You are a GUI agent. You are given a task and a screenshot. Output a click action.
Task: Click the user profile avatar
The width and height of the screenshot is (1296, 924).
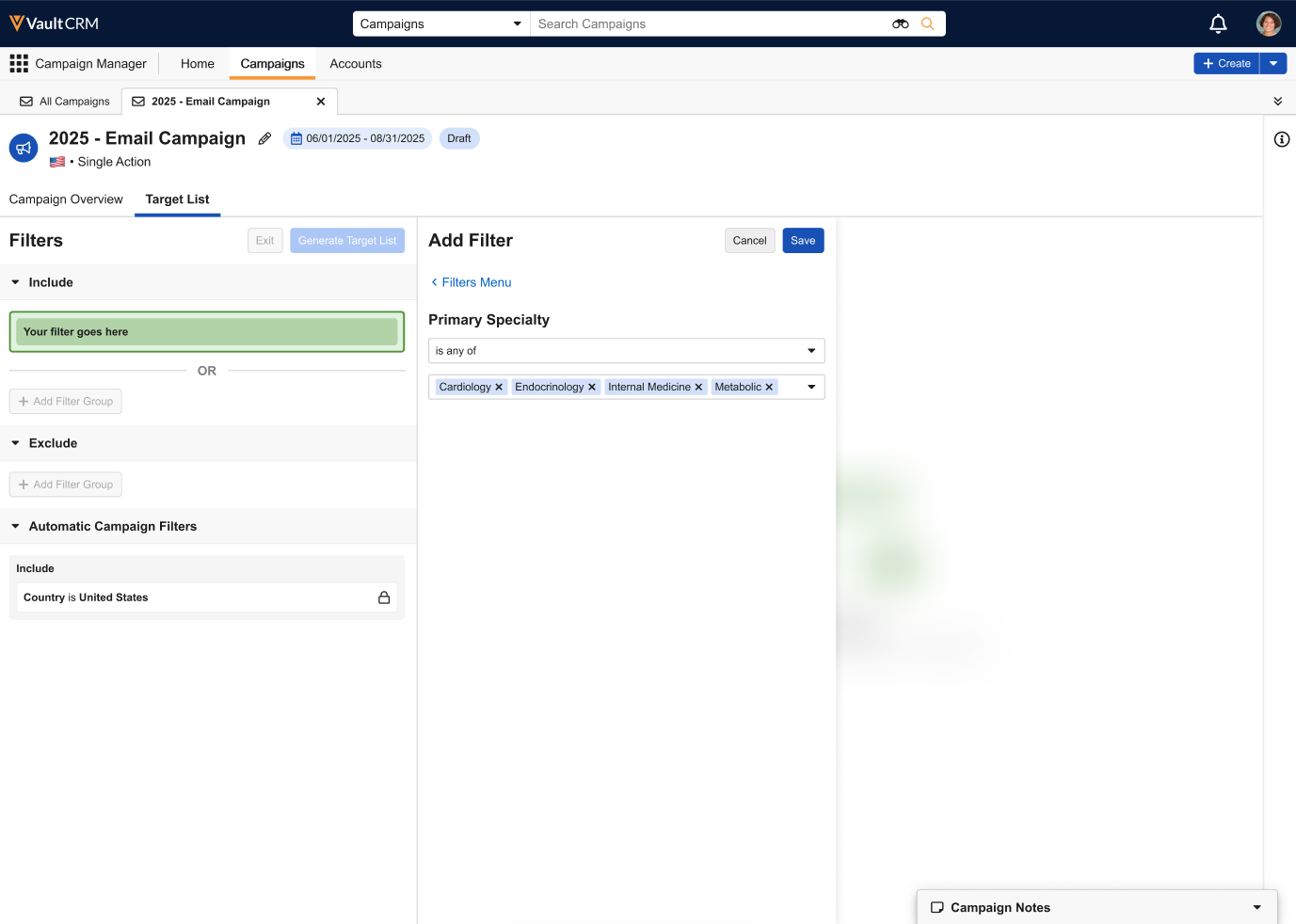coord(1268,24)
